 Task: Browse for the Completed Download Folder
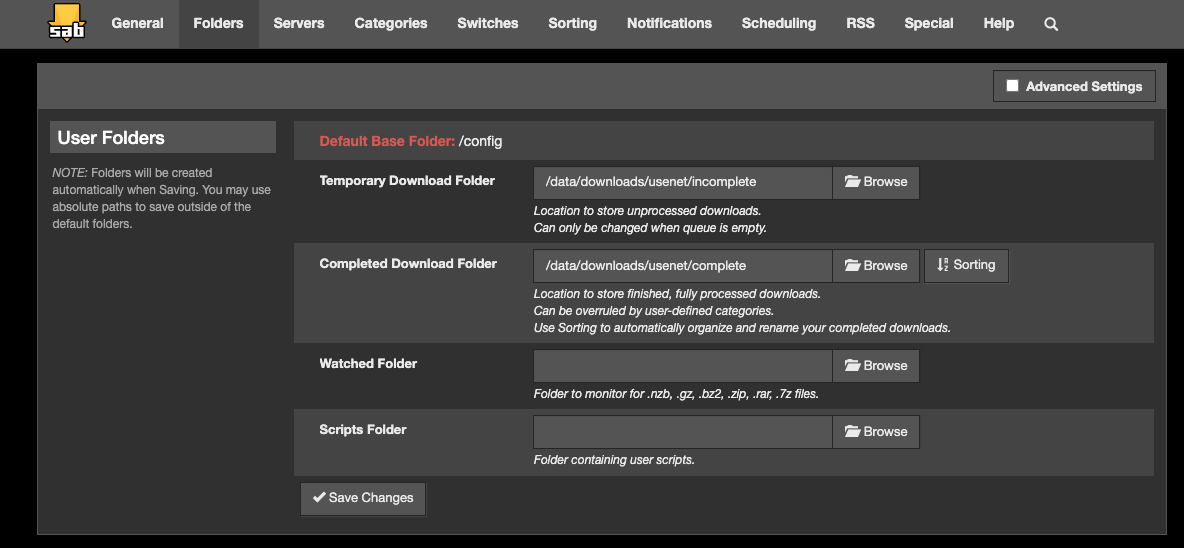[x=876, y=266]
